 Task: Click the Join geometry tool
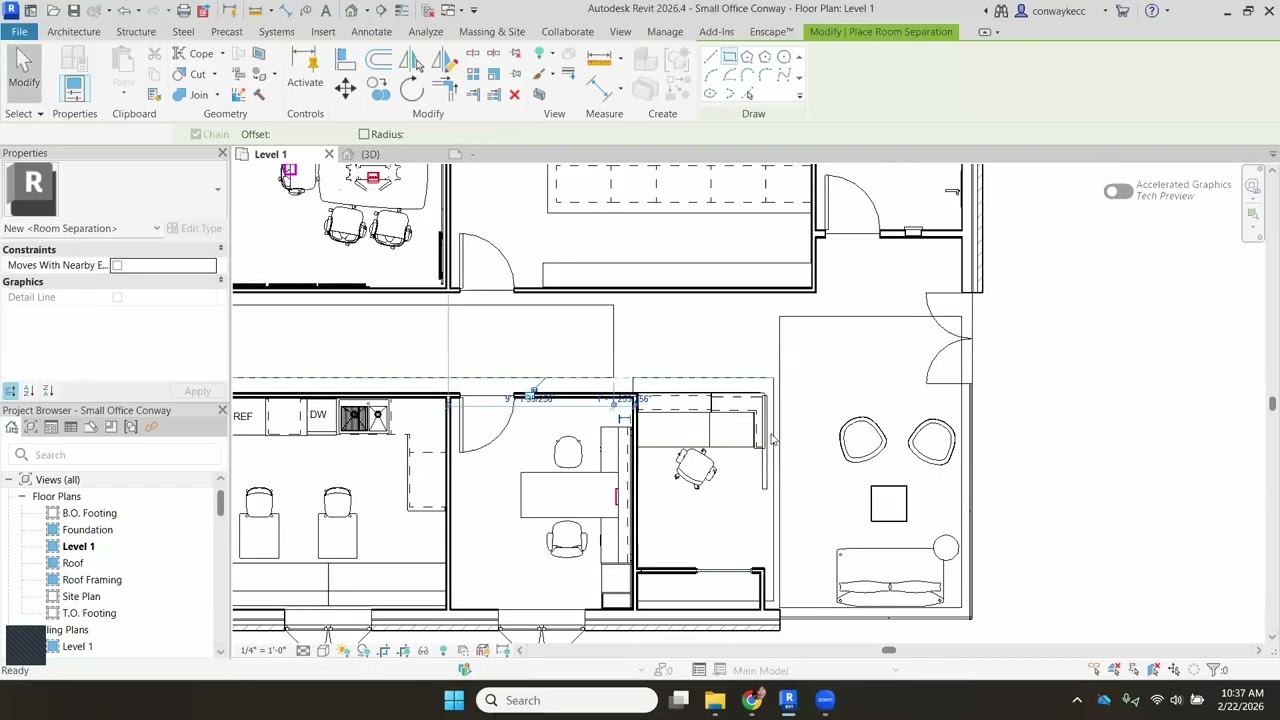coord(191,95)
